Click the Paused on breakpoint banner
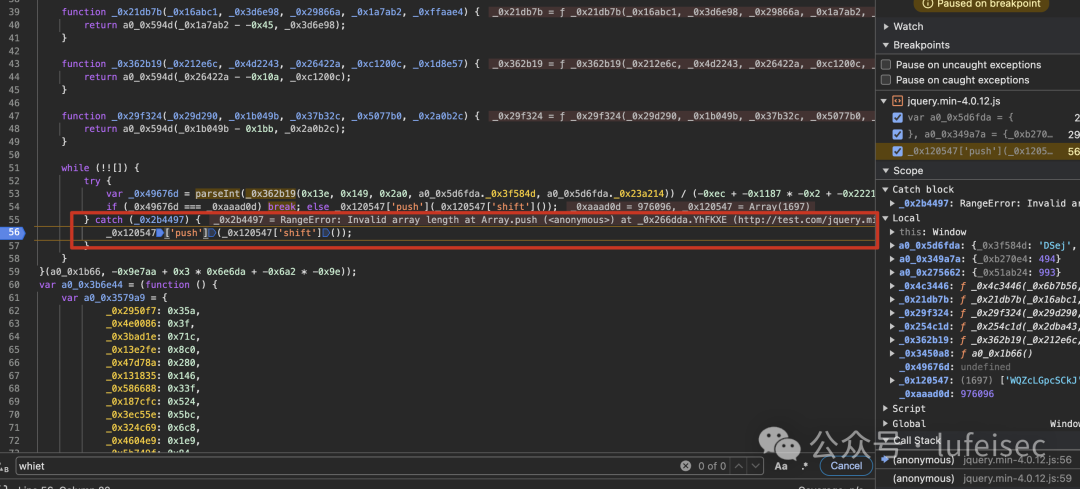Image resolution: width=1080 pixels, height=489 pixels. pyautogui.click(x=982, y=5)
